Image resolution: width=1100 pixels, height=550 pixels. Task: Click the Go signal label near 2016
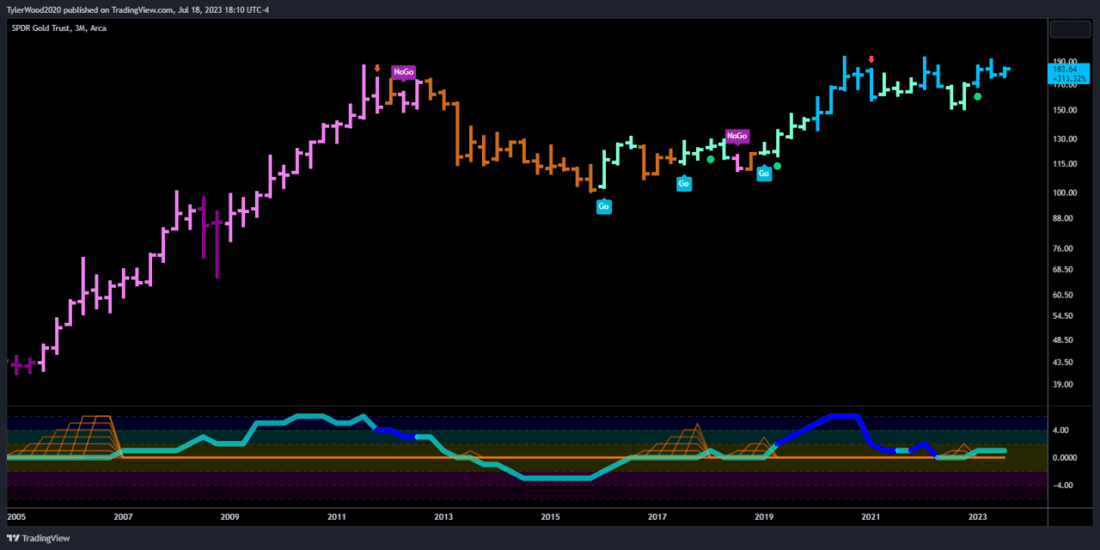(x=603, y=206)
